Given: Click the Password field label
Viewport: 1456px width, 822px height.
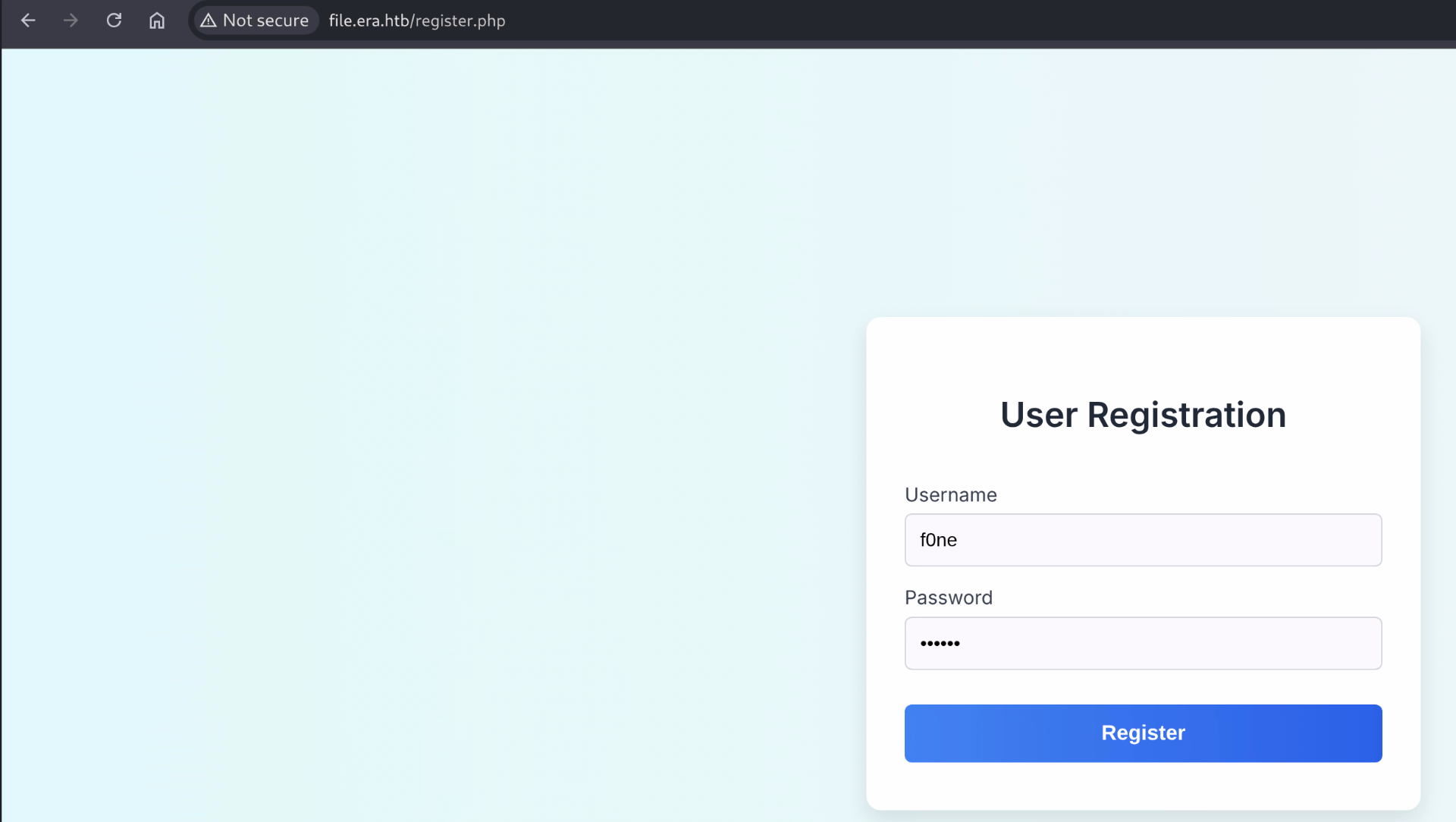Looking at the screenshot, I should click(x=948, y=598).
